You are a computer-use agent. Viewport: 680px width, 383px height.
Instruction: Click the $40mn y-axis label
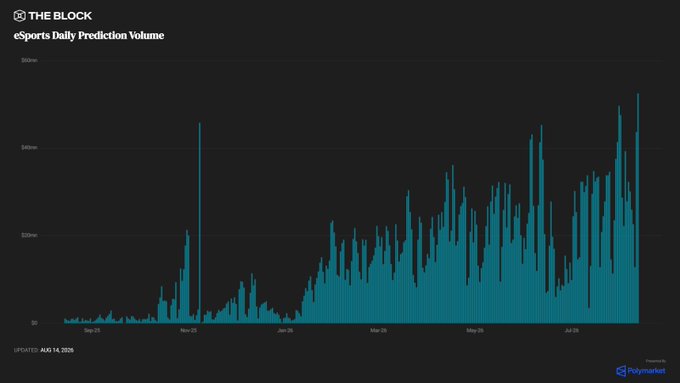click(29, 147)
